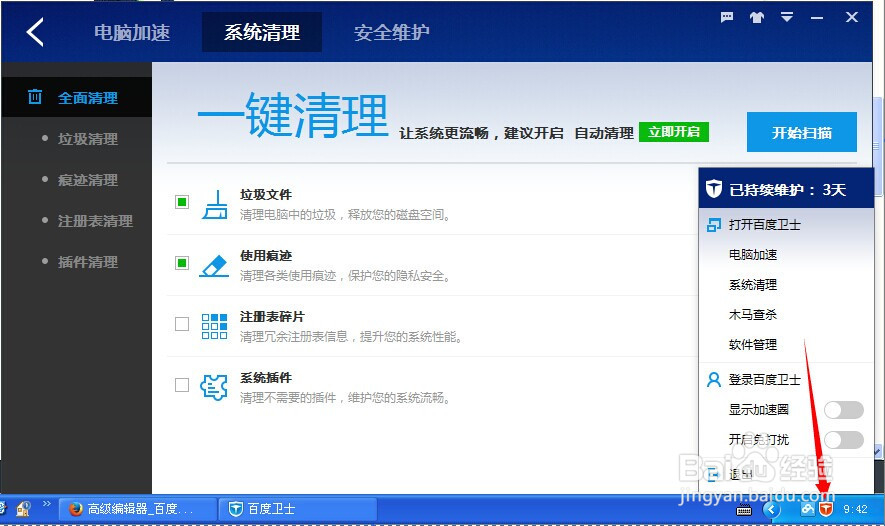
Task: Open the feedback chat bubble icon
Action: [727, 17]
